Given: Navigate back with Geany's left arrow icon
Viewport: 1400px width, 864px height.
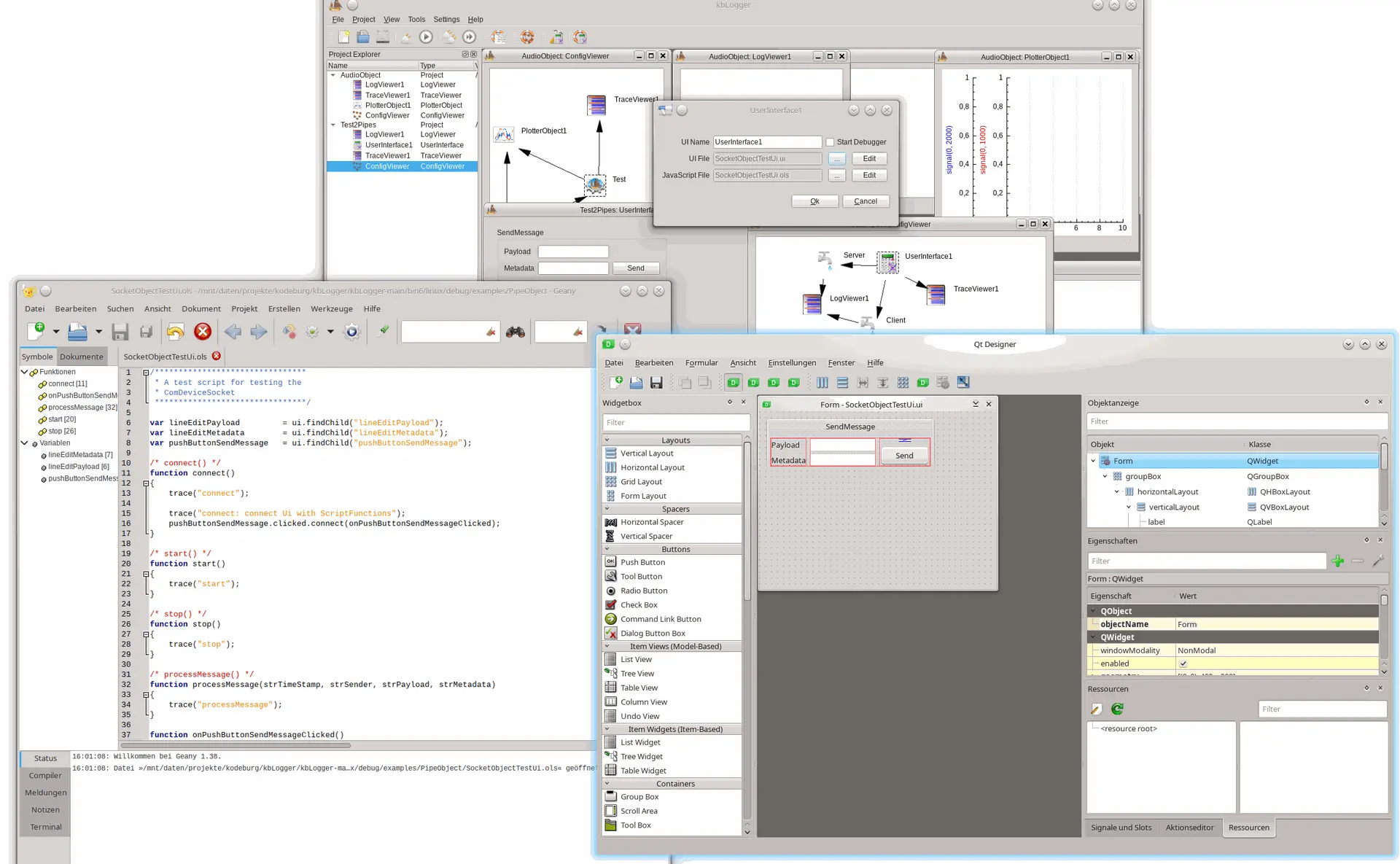Looking at the screenshot, I should tap(233, 332).
